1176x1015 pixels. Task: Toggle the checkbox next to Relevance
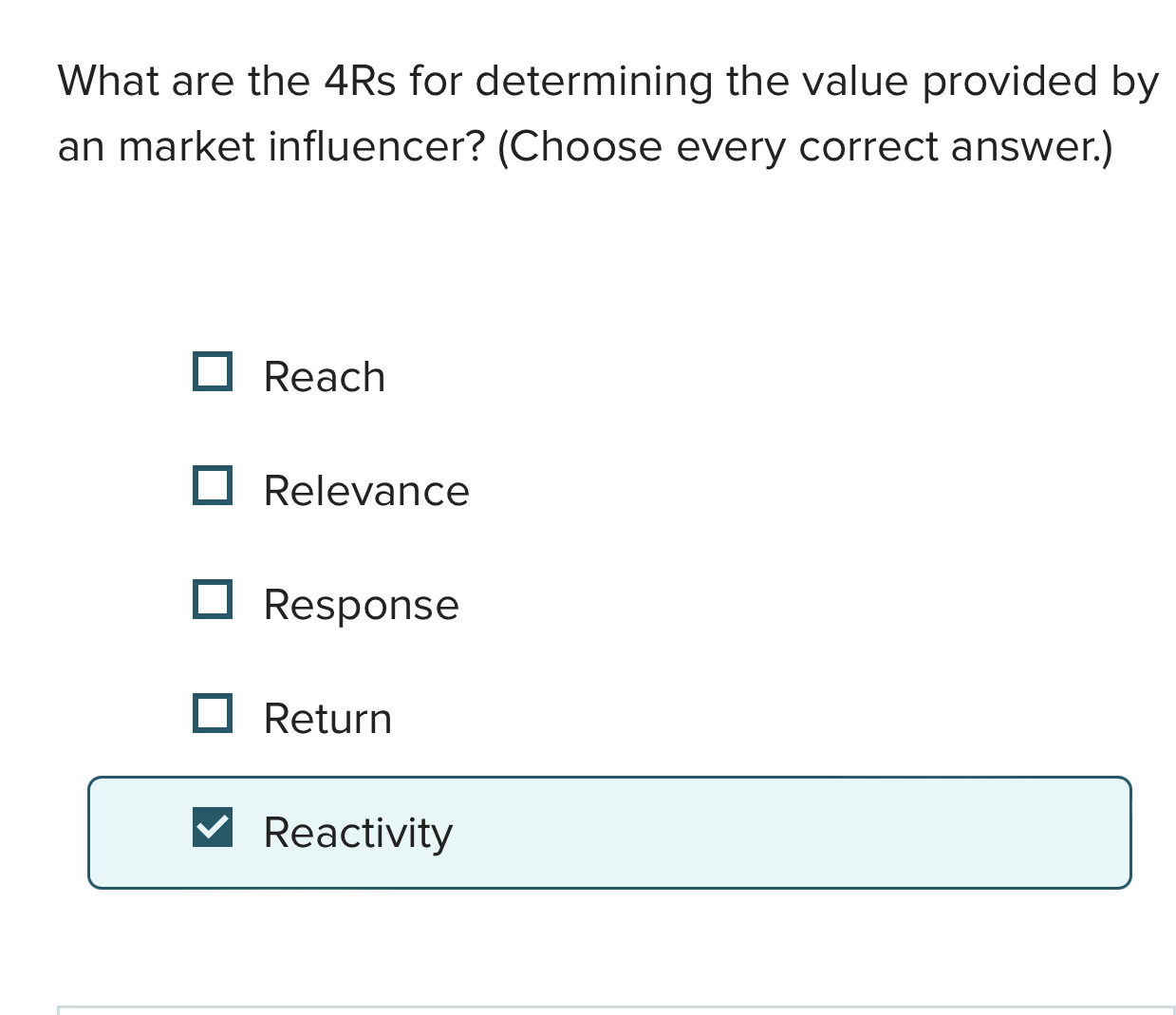(x=214, y=487)
